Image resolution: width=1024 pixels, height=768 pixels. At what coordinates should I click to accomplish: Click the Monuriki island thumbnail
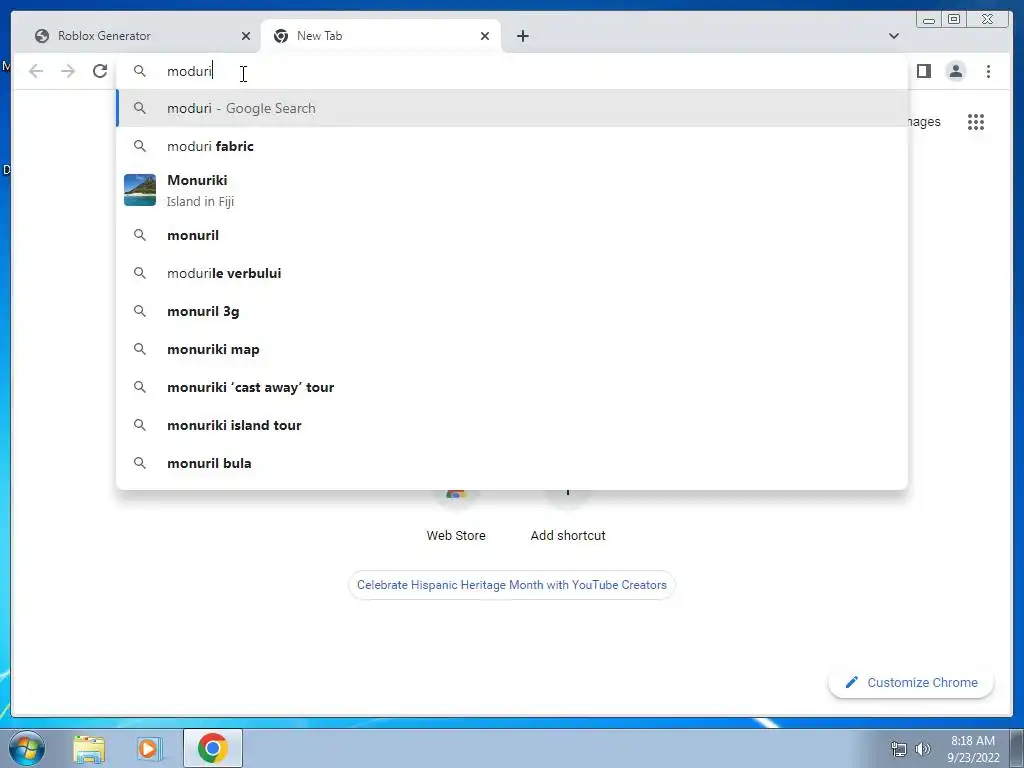point(140,190)
